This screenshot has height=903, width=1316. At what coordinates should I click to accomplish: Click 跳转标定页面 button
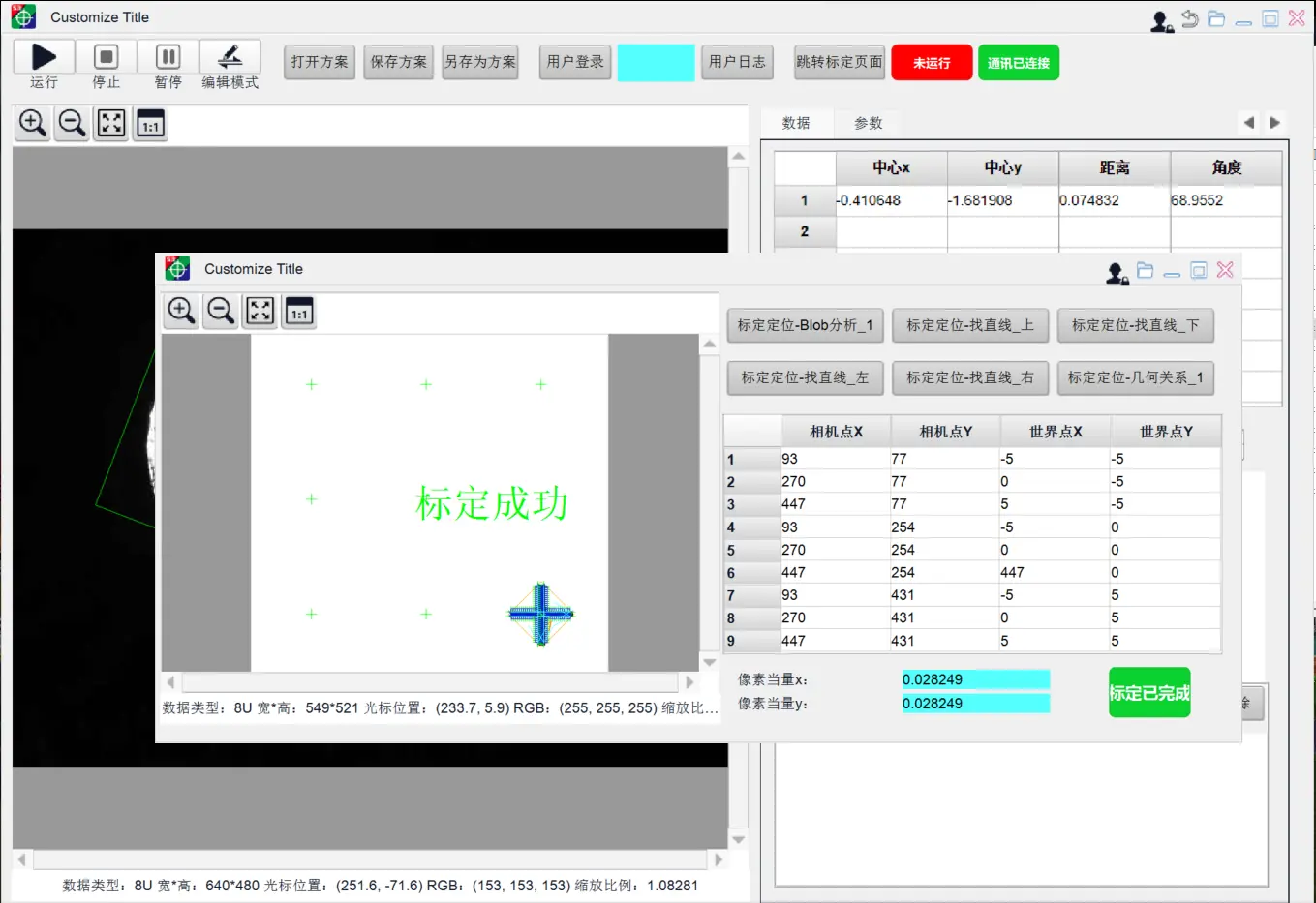click(x=840, y=62)
